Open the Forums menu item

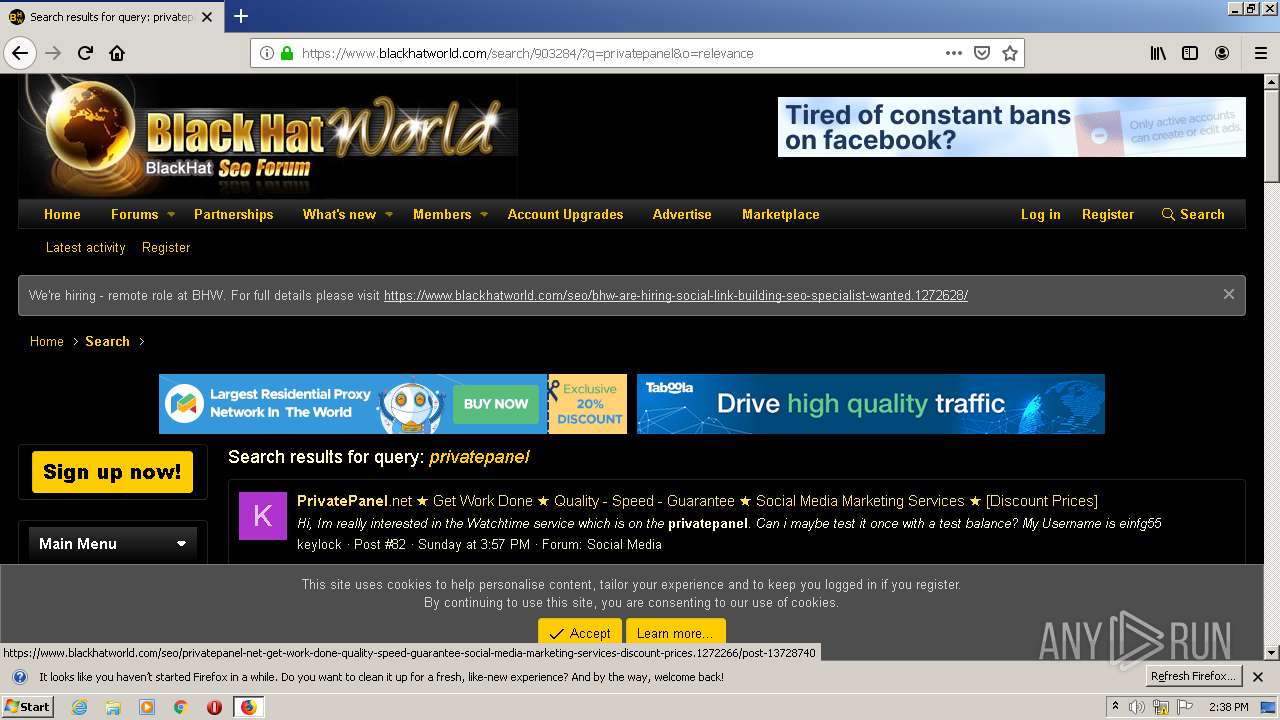click(x=134, y=214)
